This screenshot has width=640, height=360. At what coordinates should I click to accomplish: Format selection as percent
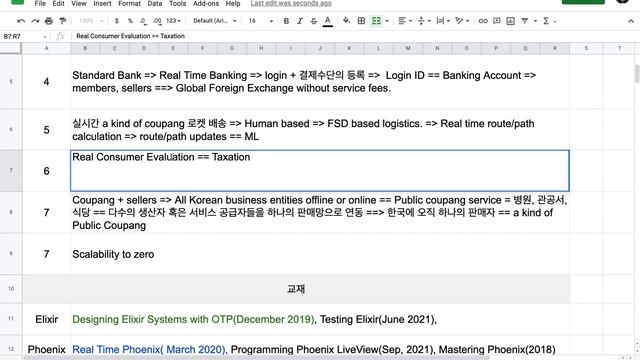(x=130, y=21)
